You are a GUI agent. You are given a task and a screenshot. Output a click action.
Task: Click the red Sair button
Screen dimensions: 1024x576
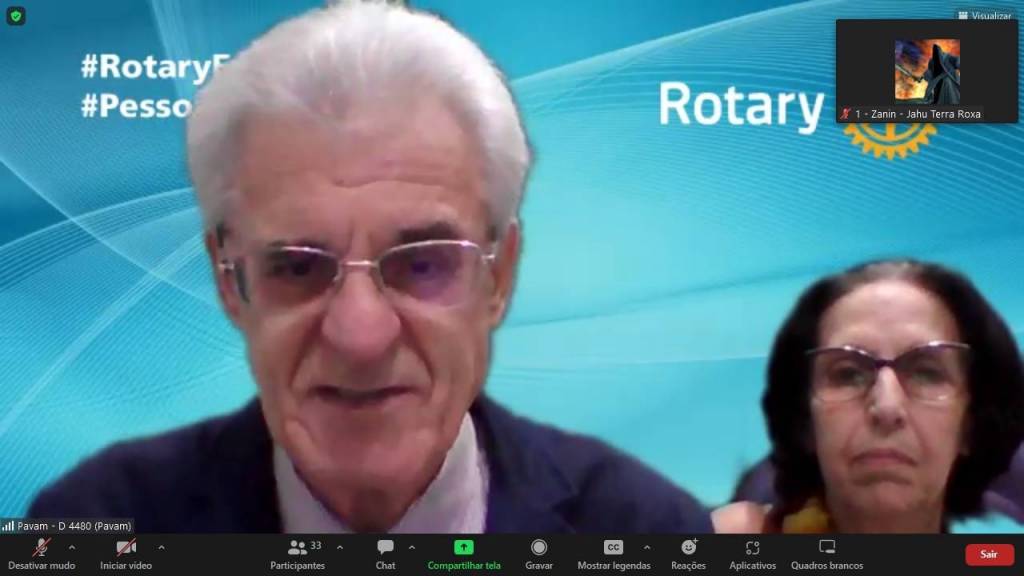pos(988,554)
